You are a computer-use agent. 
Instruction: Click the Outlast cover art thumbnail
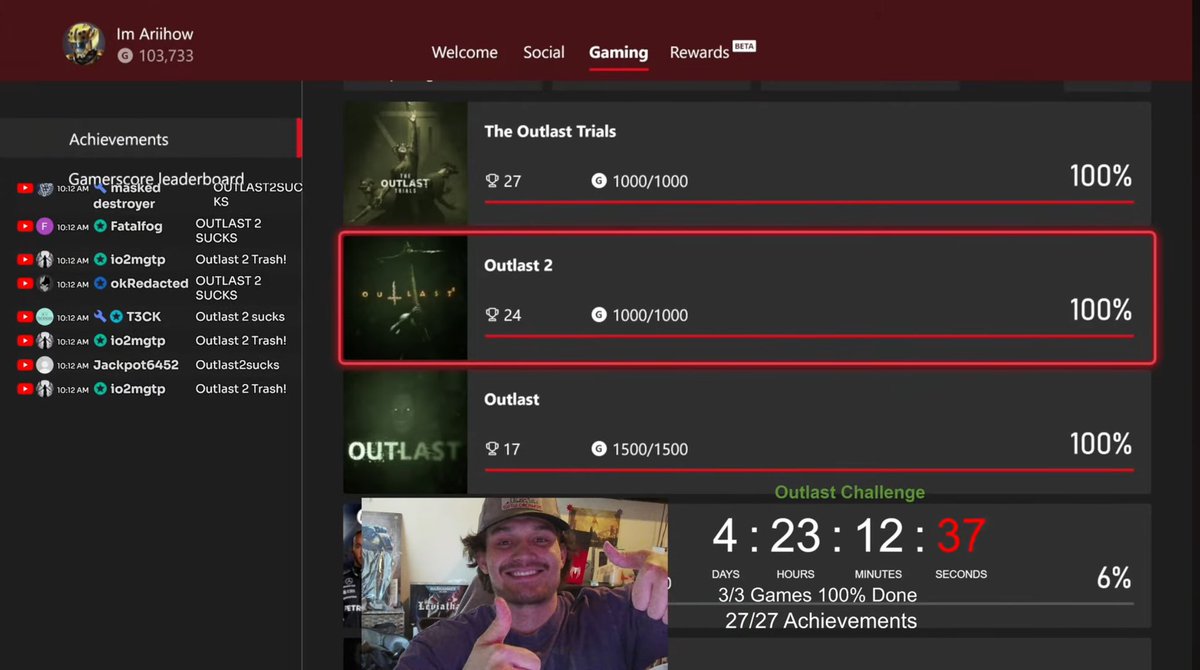[405, 432]
